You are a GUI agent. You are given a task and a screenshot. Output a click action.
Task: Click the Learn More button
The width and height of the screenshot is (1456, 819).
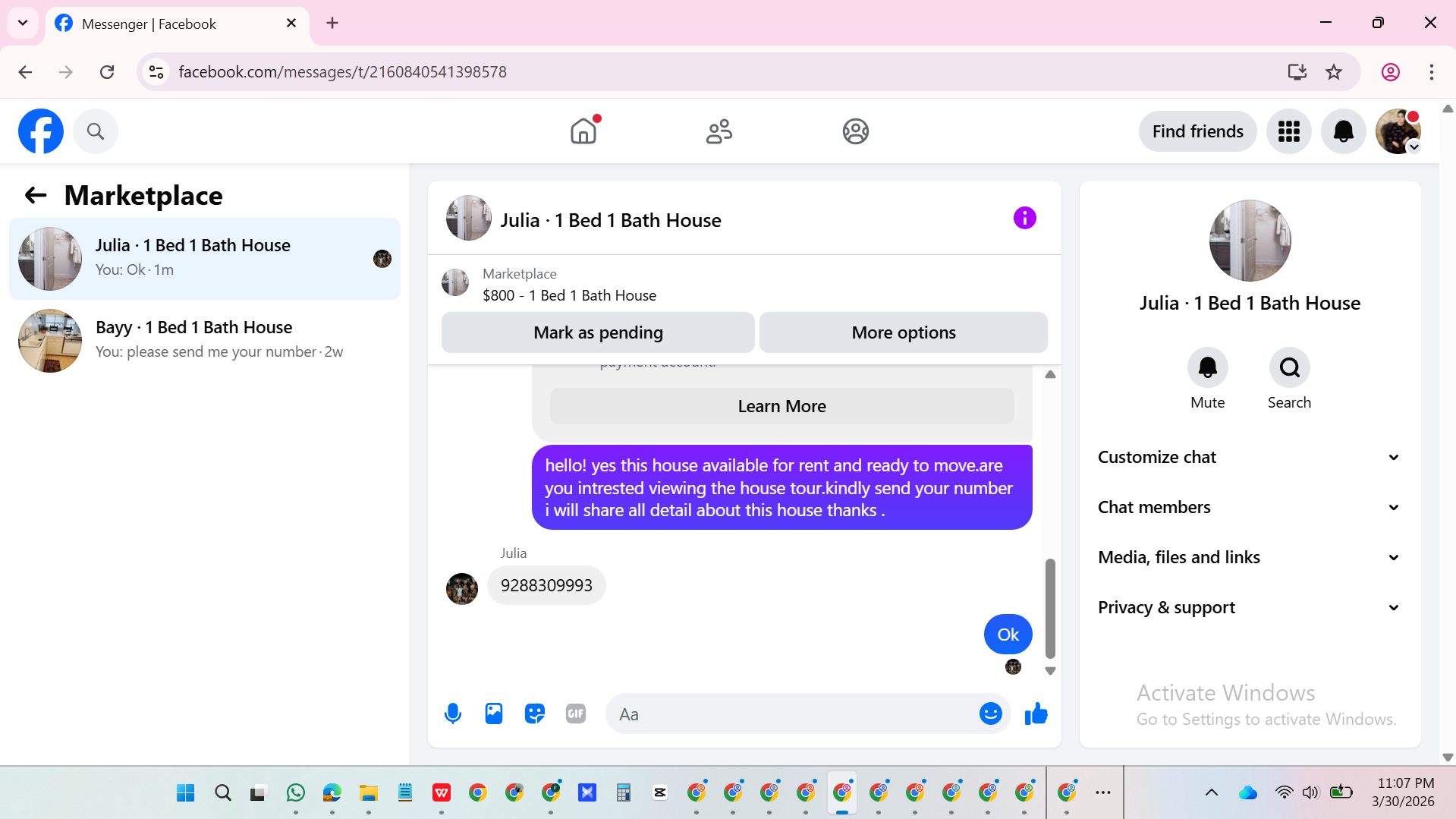782,406
